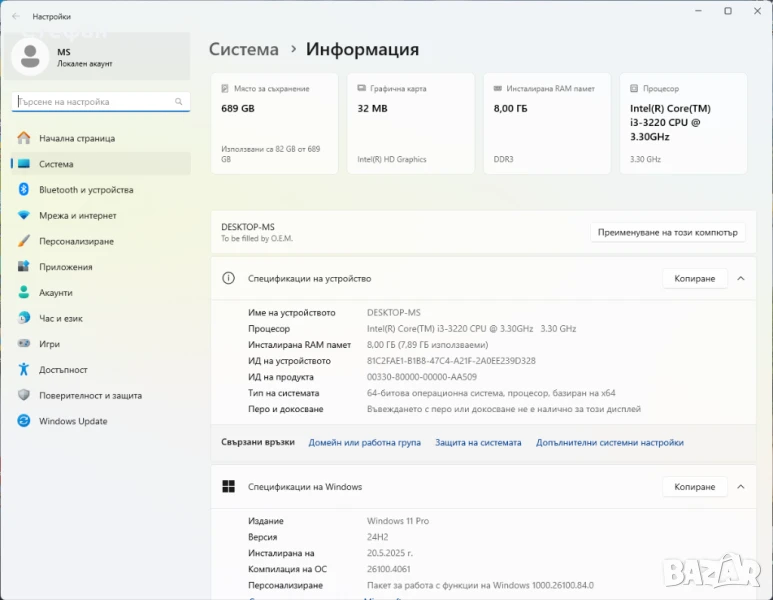Open Bluetooth и устройства settings
The height and width of the screenshot is (600, 773).
[85, 190]
